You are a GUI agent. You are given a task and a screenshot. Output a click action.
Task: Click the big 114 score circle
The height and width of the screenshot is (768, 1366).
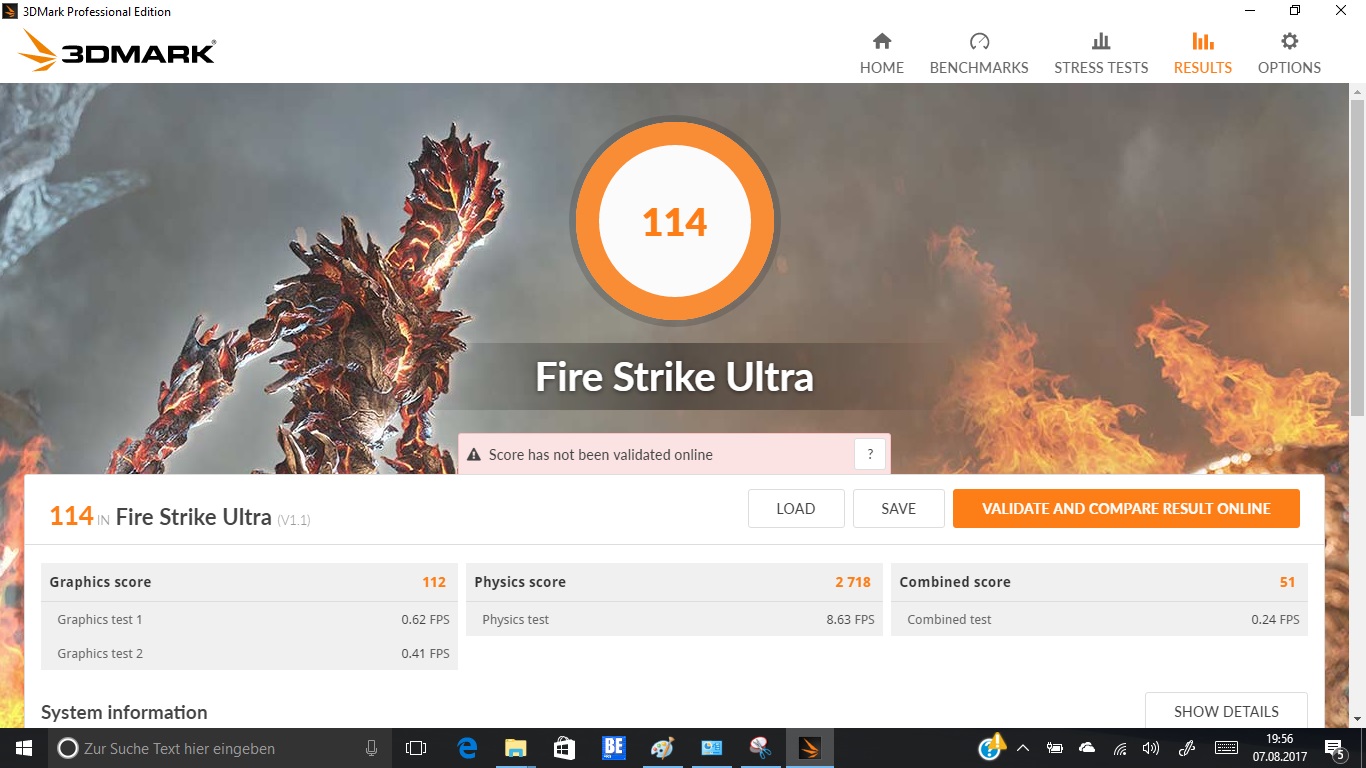pyautogui.click(x=674, y=222)
